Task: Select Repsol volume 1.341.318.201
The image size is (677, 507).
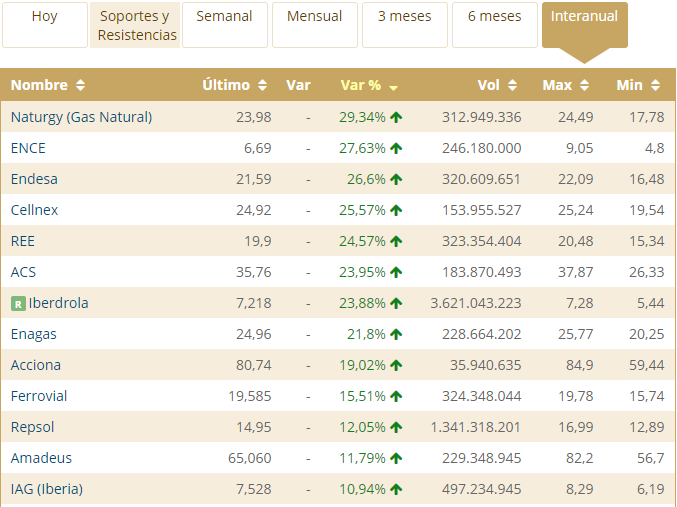Action: tap(476, 427)
